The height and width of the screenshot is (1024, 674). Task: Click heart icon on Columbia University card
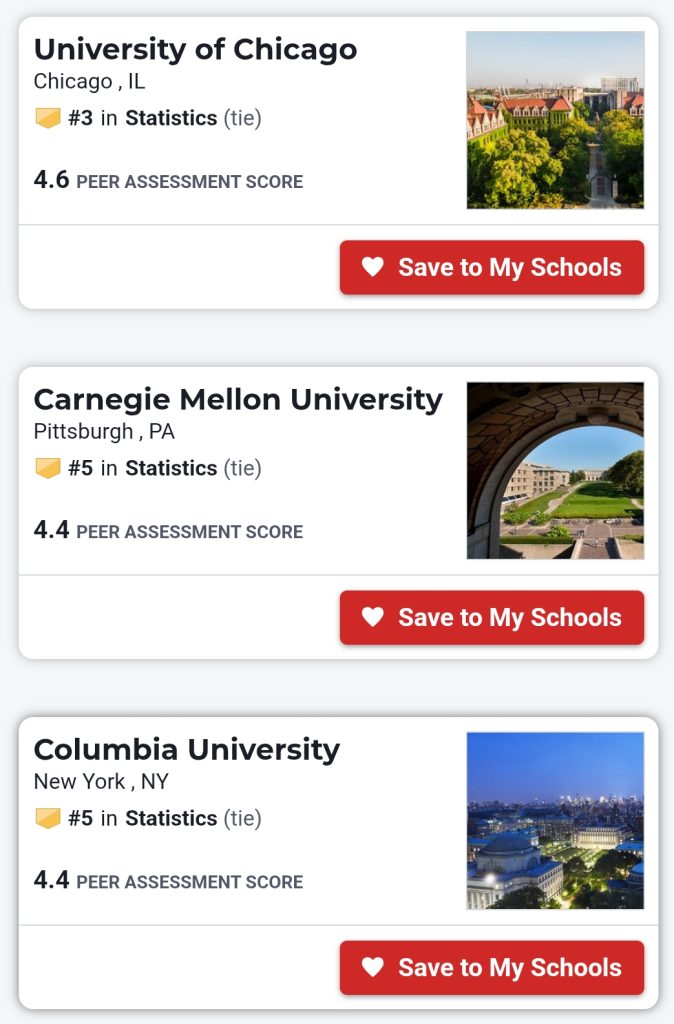[373, 967]
